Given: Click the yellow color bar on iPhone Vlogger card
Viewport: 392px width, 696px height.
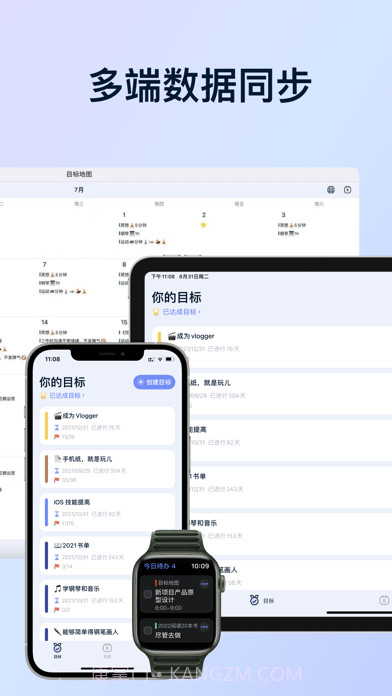Looking at the screenshot, I should point(46,426).
